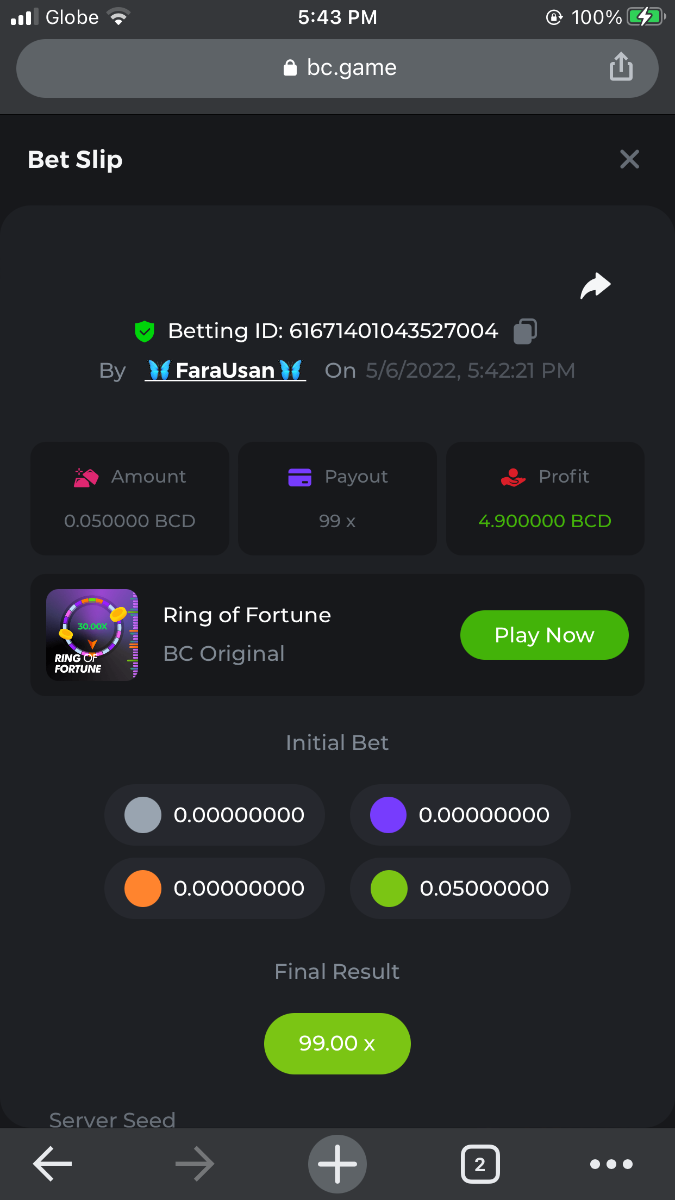Open the Ring of Fortune thumbnail
The width and height of the screenshot is (675, 1200).
tap(92, 635)
